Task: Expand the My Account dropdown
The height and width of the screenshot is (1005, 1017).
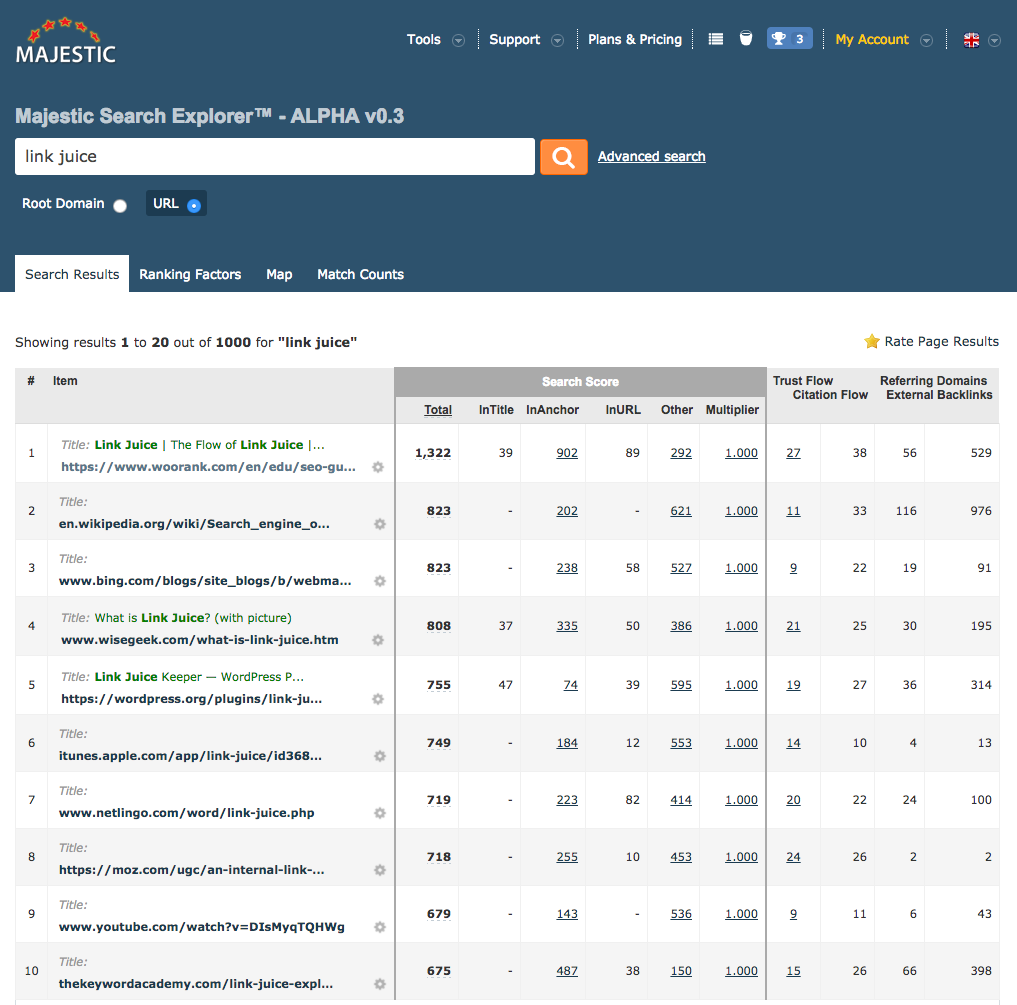Action: point(927,40)
